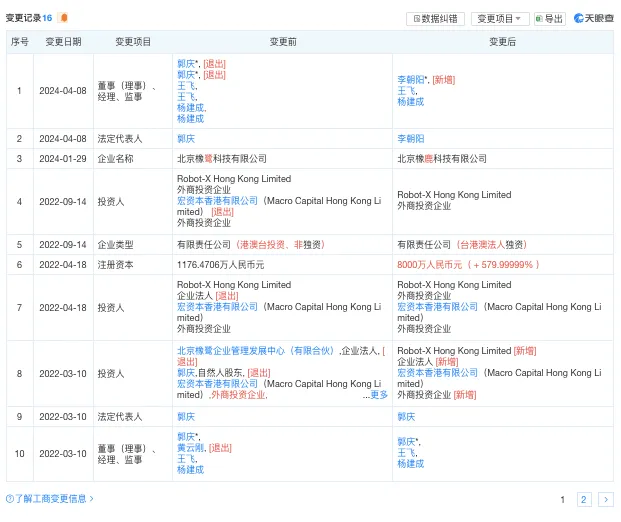Open 了解工商变更信息 help link
The image size is (621, 522).
pyautogui.click(x=50, y=498)
